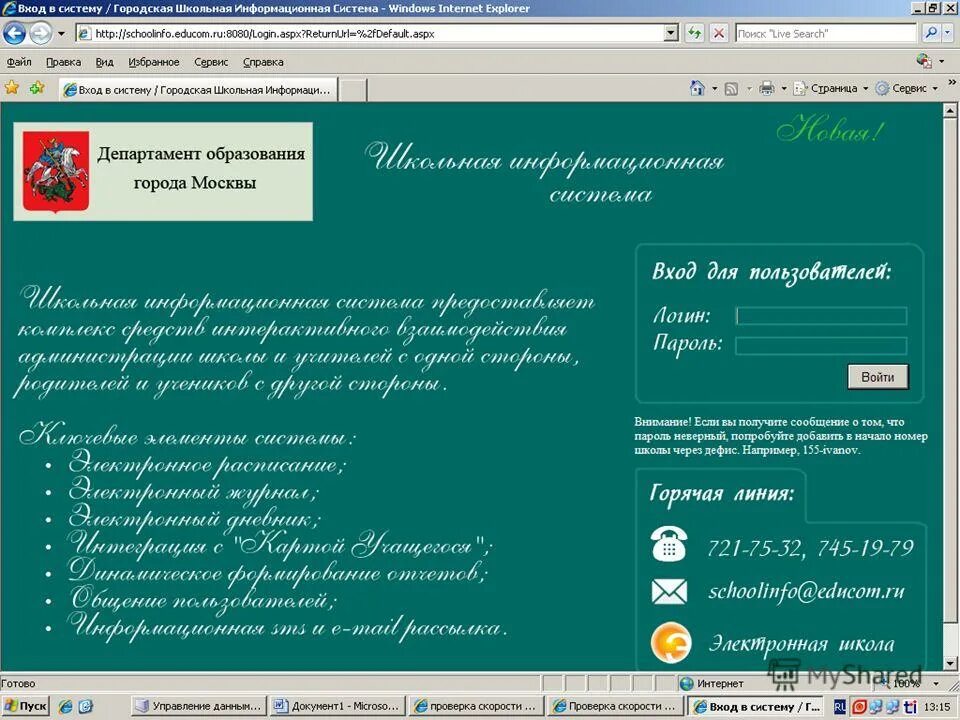Open the search provider dropdown arrow
Image resolution: width=960 pixels, height=720 pixels.
coord(948,33)
